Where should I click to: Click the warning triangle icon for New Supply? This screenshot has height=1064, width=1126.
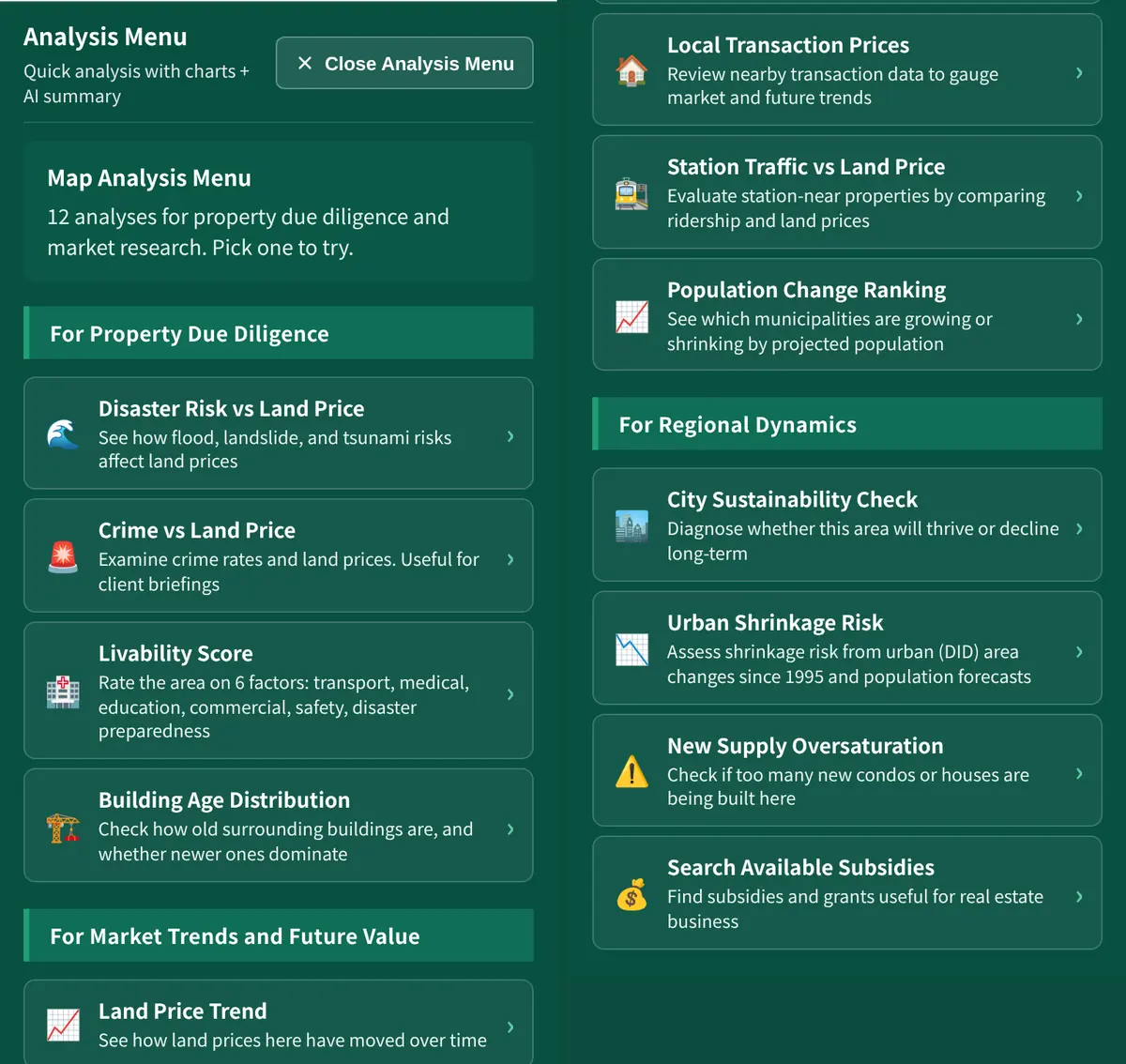(x=631, y=771)
